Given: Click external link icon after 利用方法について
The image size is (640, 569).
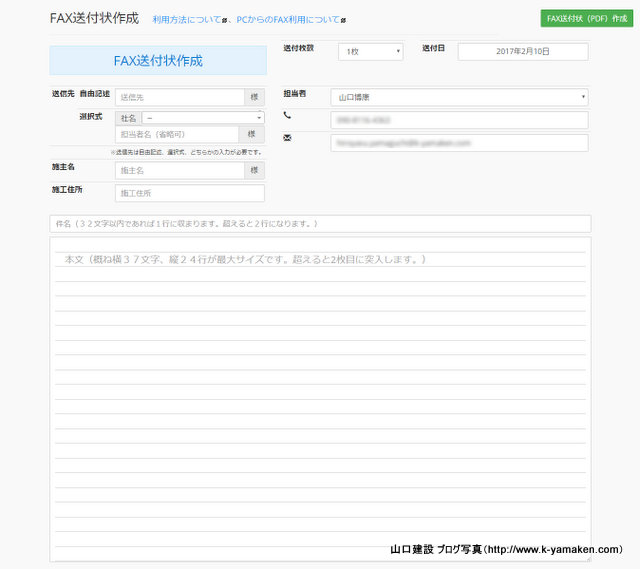Looking at the screenshot, I should pyautogui.click(x=224, y=20).
